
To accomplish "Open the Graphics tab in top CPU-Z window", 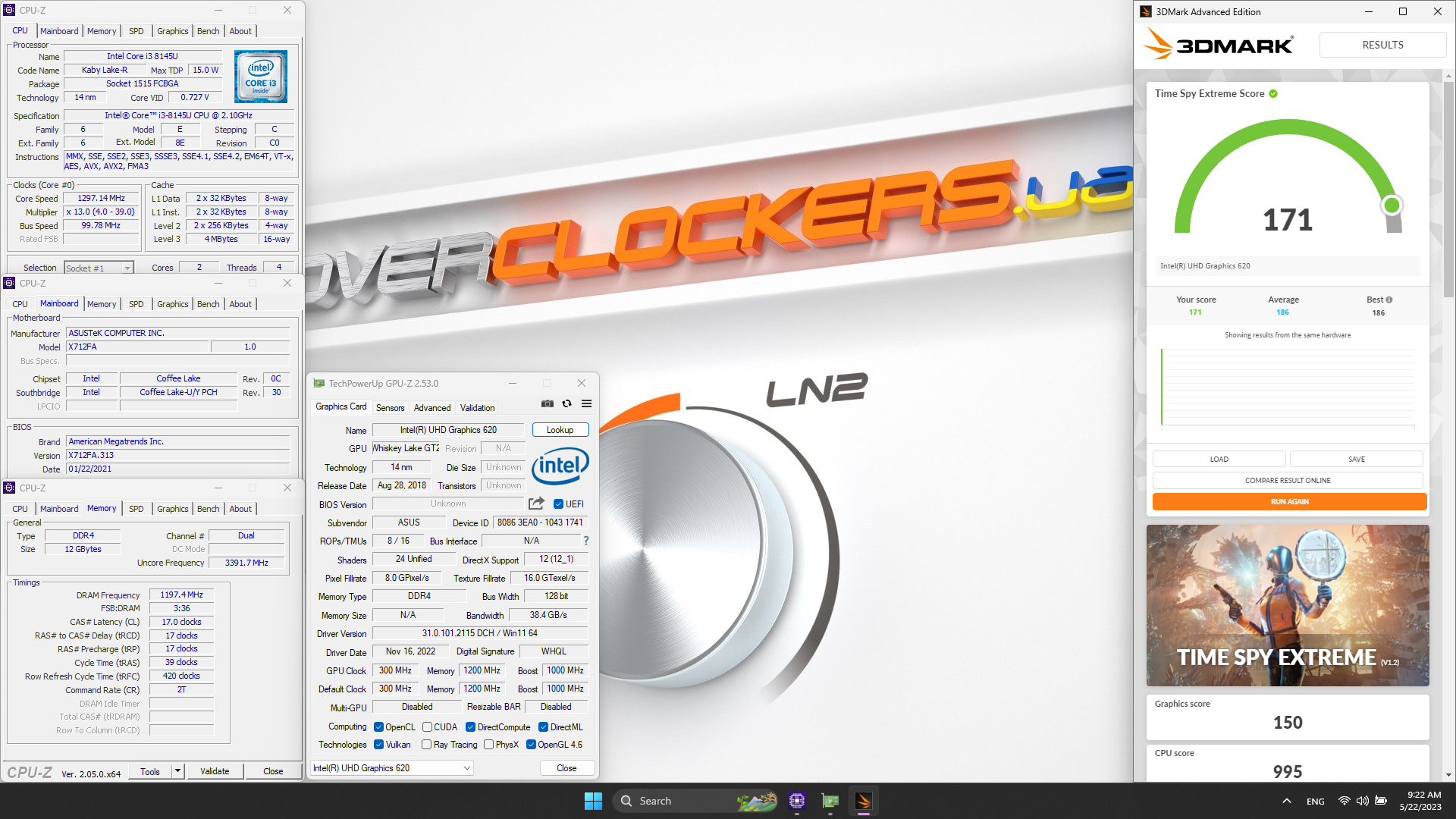I will pyautogui.click(x=172, y=31).
